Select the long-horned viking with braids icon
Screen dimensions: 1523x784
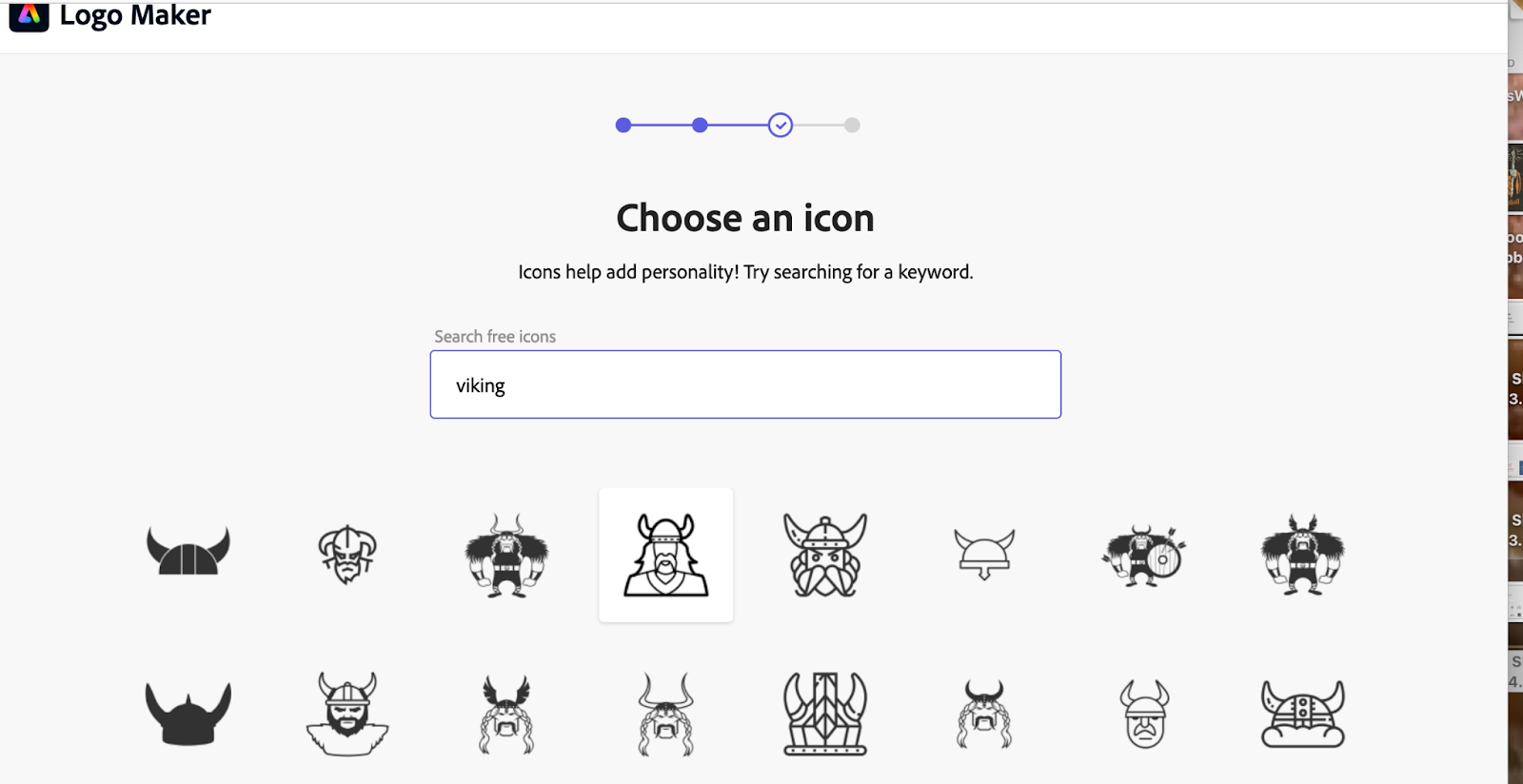click(665, 714)
